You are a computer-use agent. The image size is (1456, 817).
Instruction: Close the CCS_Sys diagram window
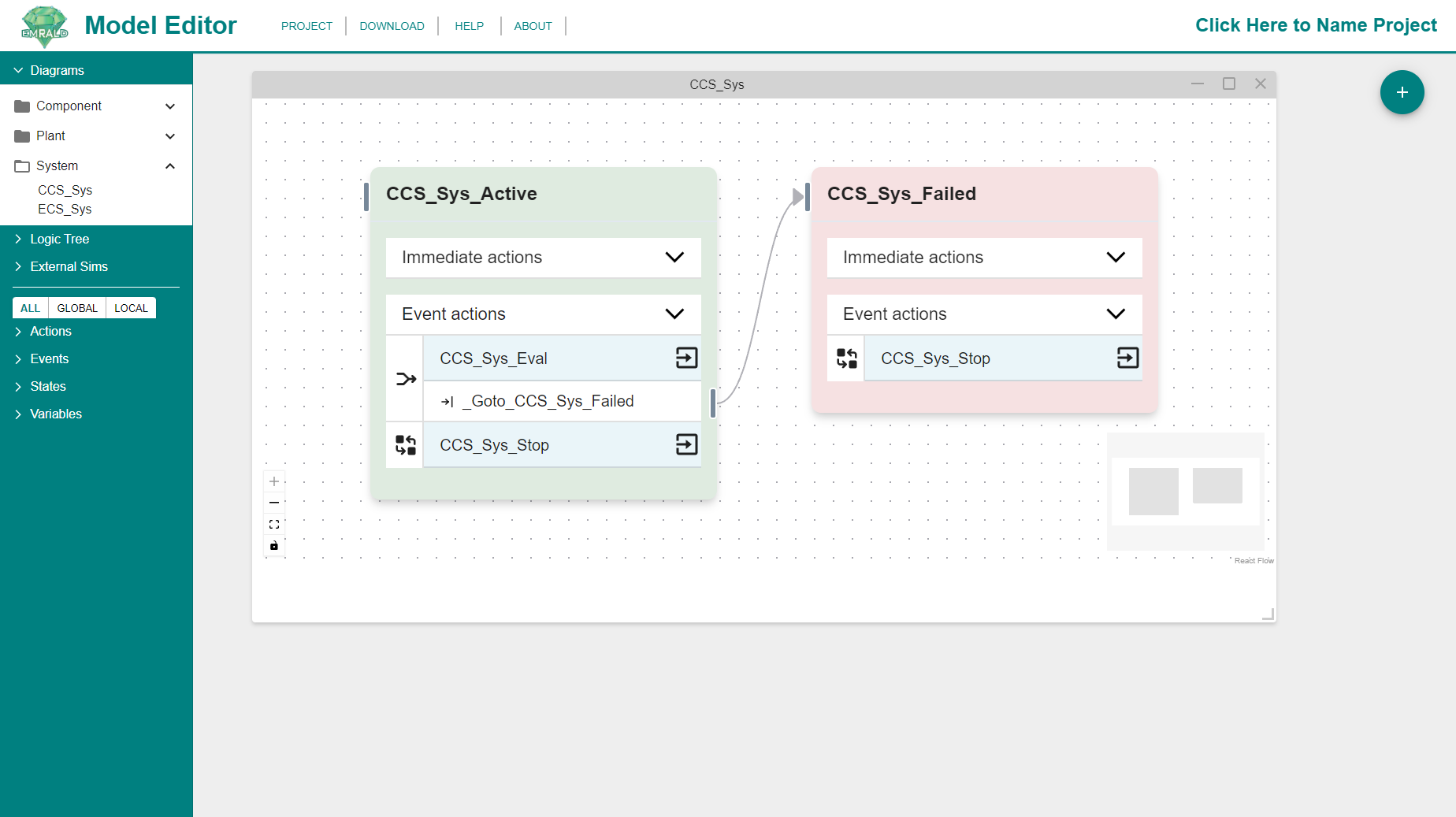click(x=1261, y=84)
